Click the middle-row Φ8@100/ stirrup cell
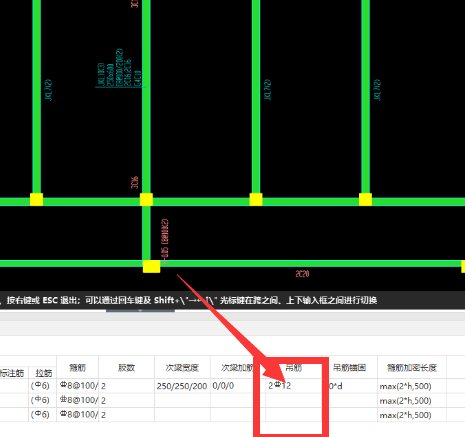Image resolution: width=465 pixels, height=437 pixels. (x=77, y=400)
